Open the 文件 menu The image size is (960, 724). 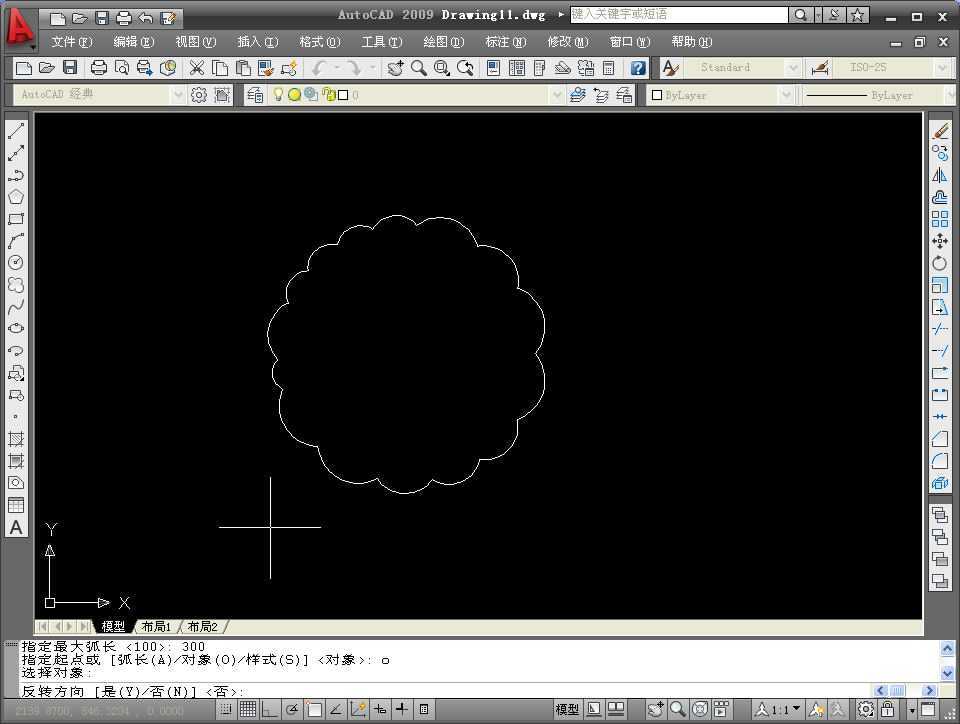[71, 42]
